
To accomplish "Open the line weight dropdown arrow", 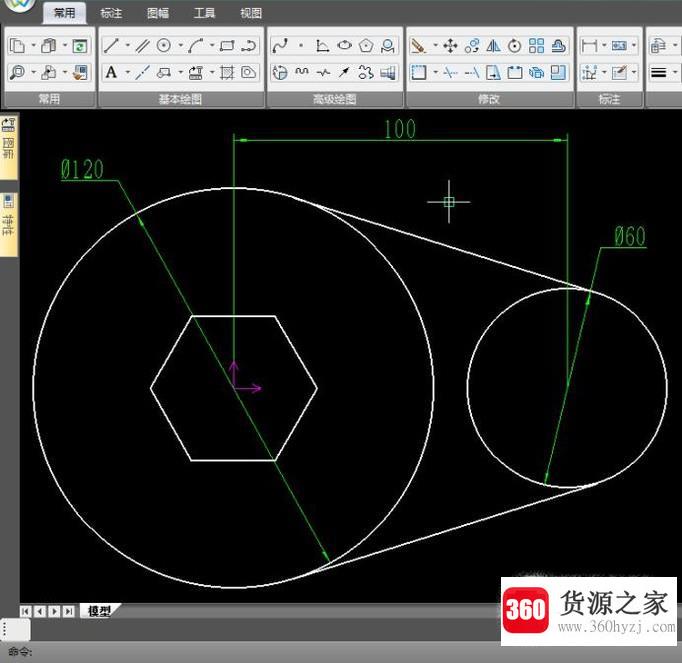I will 675,72.
